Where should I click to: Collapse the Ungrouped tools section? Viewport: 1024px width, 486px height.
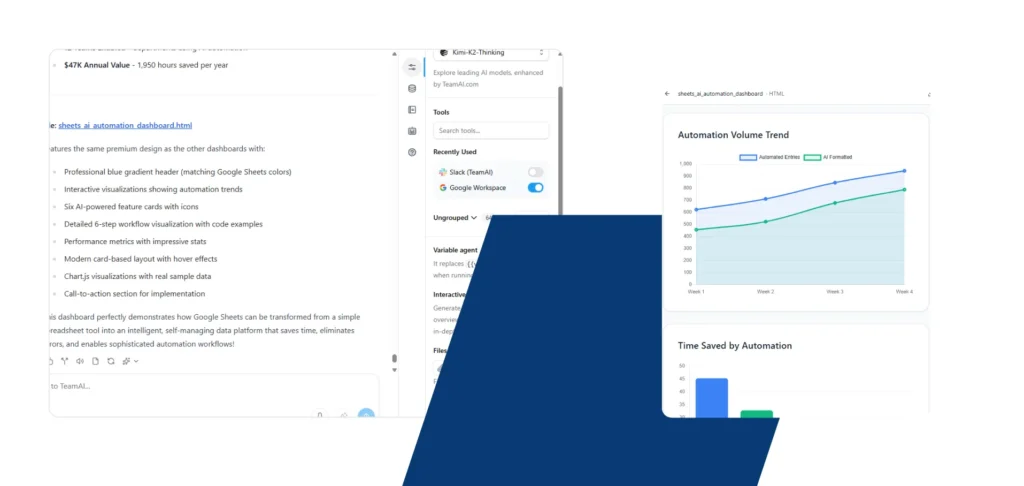(455, 218)
